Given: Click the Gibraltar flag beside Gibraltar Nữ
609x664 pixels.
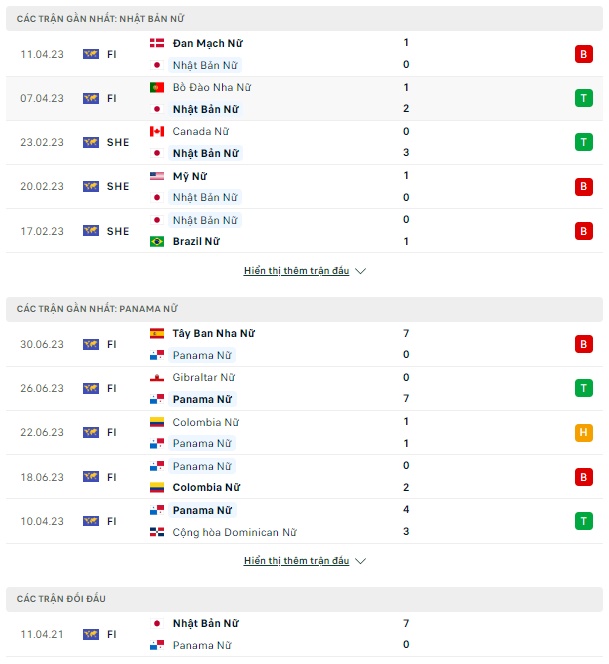Looking at the screenshot, I should click(157, 377).
